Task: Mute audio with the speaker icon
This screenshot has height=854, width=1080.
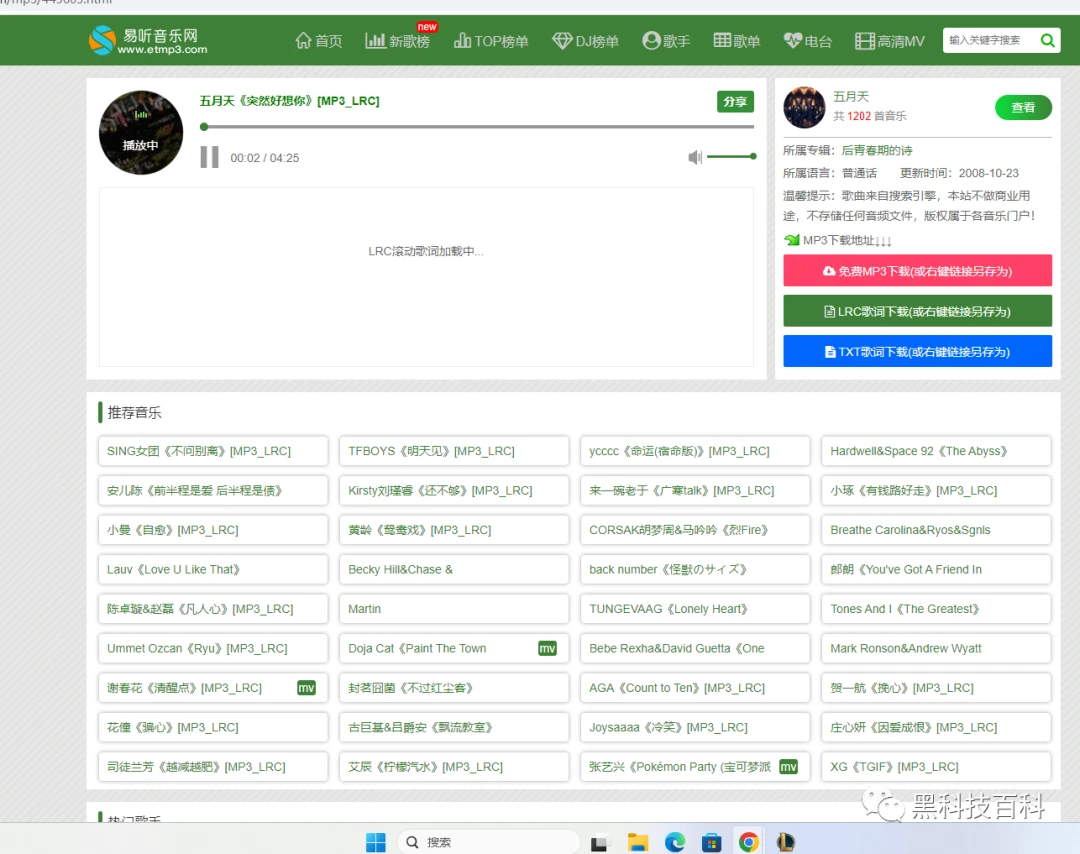Action: pos(695,157)
